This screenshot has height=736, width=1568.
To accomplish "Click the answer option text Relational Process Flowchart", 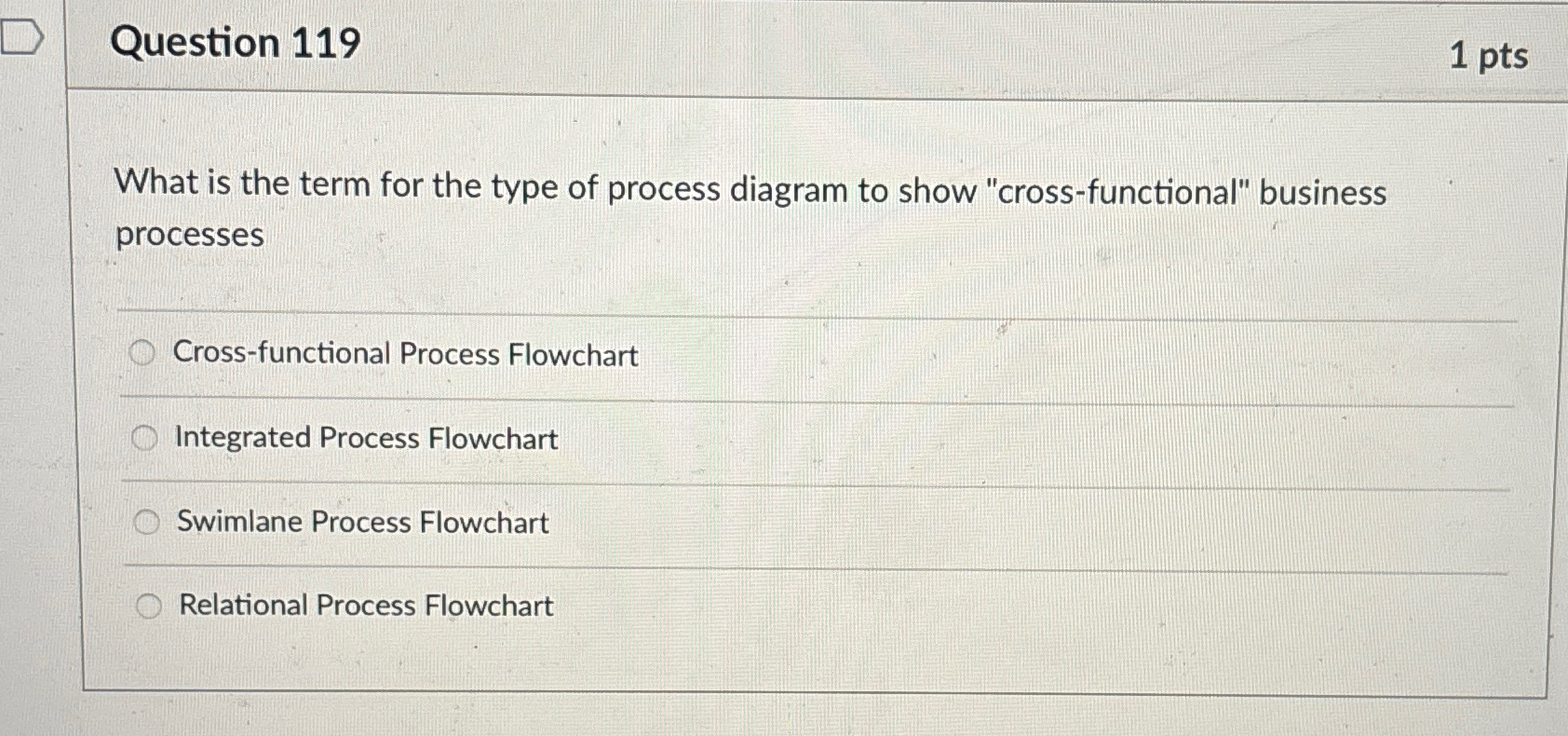I will coord(365,606).
